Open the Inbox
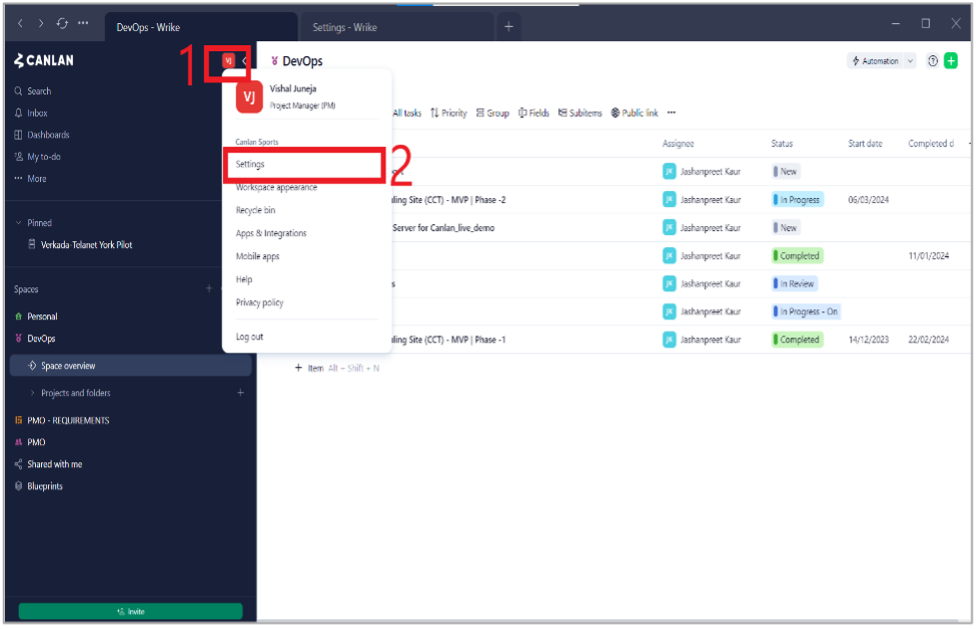This screenshot has width=977, height=629. [31, 113]
